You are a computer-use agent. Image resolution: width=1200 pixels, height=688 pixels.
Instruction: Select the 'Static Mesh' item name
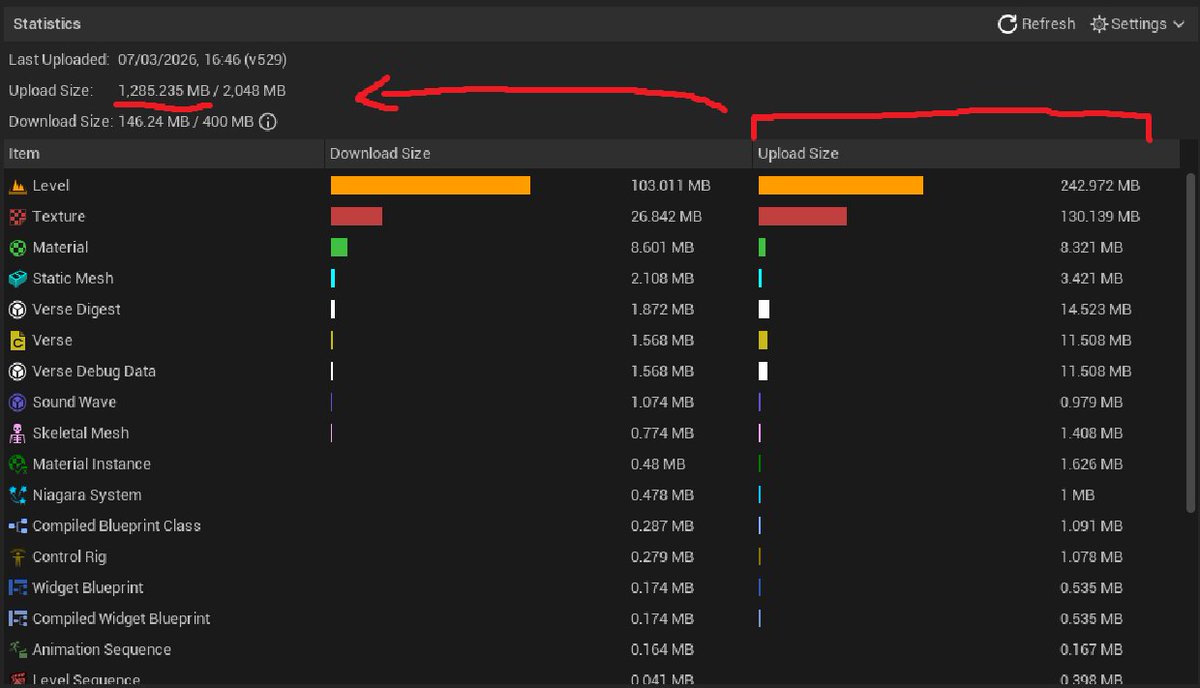73,279
